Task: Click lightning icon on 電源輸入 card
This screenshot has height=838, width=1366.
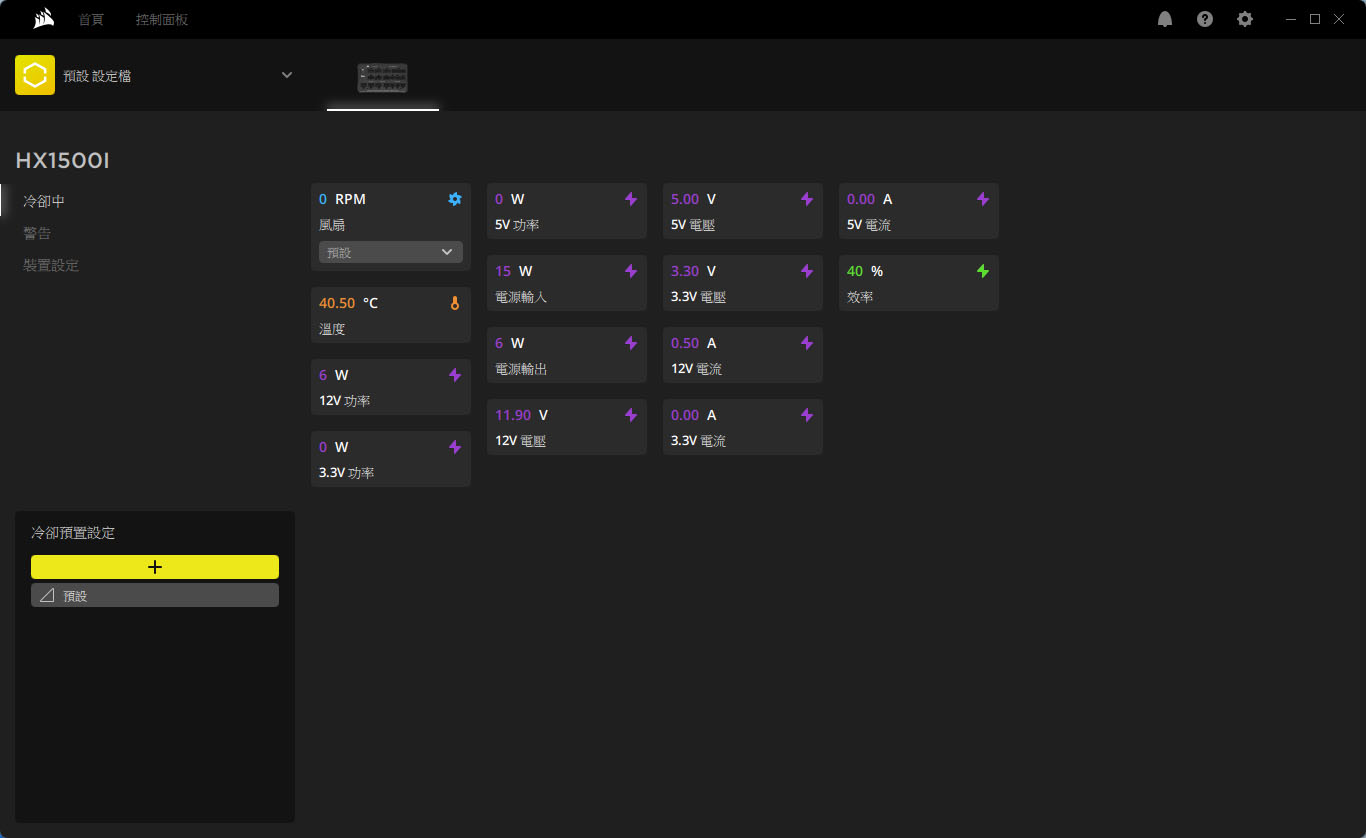Action: tap(631, 271)
